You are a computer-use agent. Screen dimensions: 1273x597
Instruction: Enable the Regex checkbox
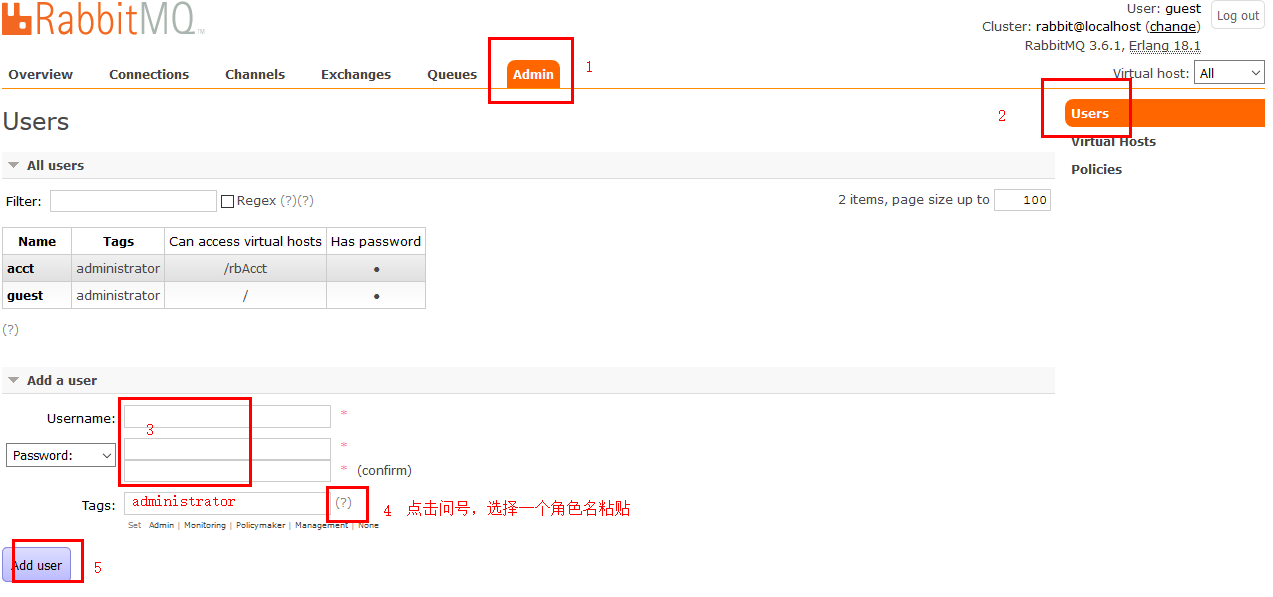(x=227, y=201)
